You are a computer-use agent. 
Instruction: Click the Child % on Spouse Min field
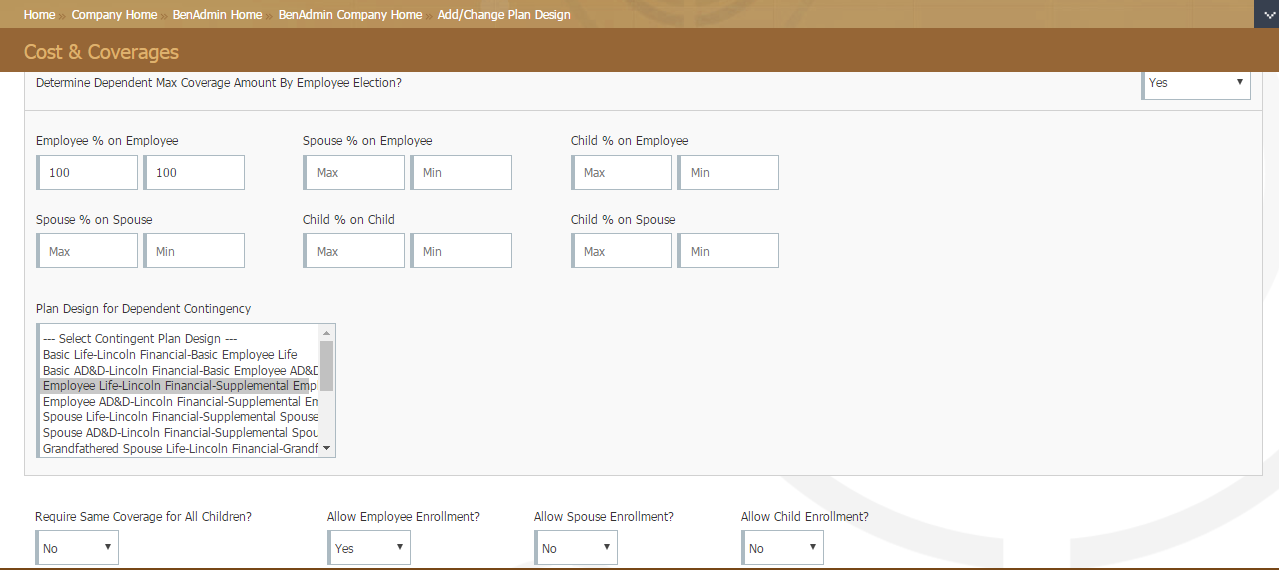pyautogui.click(x=729, y=251)
